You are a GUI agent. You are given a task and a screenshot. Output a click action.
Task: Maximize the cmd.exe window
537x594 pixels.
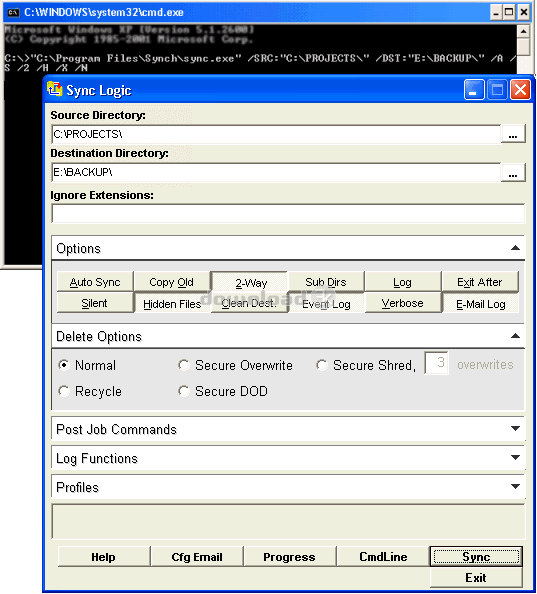coord(509,12)
